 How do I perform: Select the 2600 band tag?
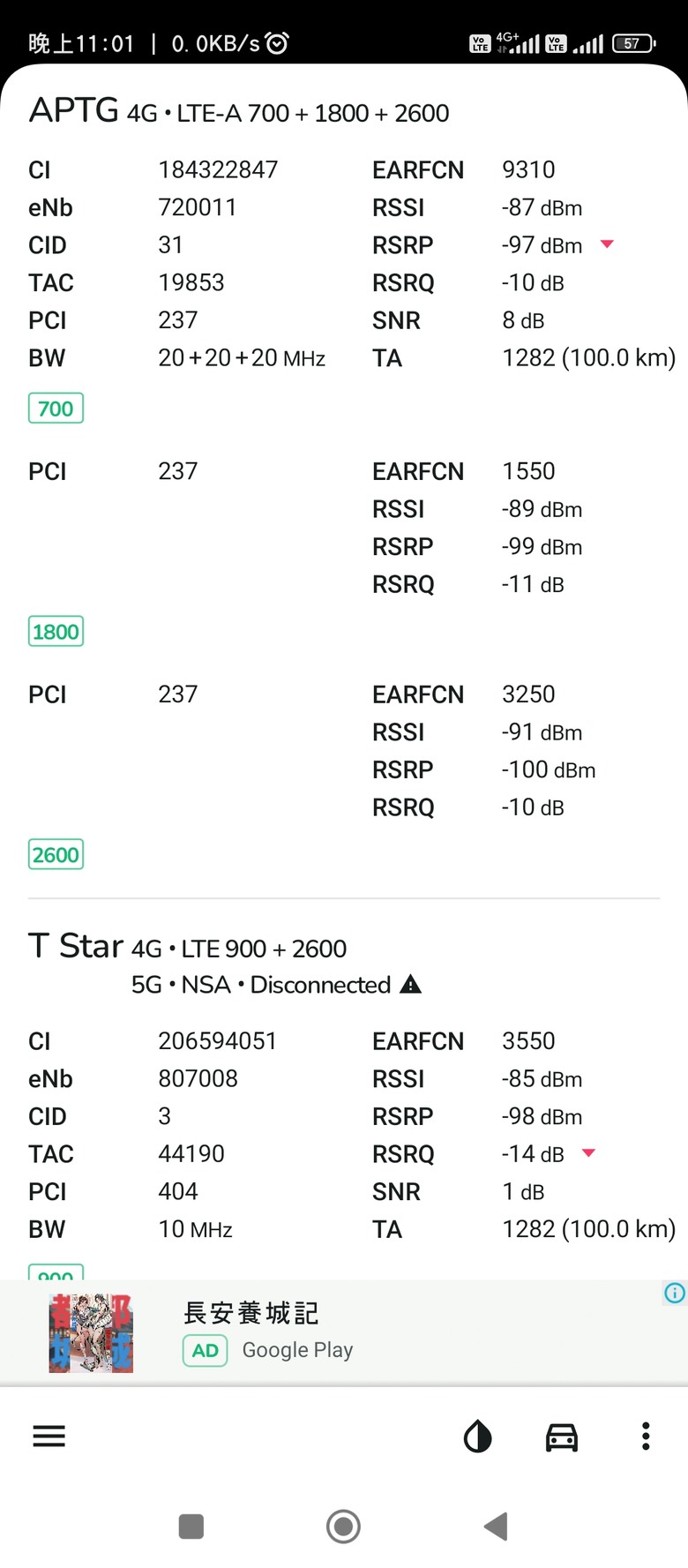point(56,855)
